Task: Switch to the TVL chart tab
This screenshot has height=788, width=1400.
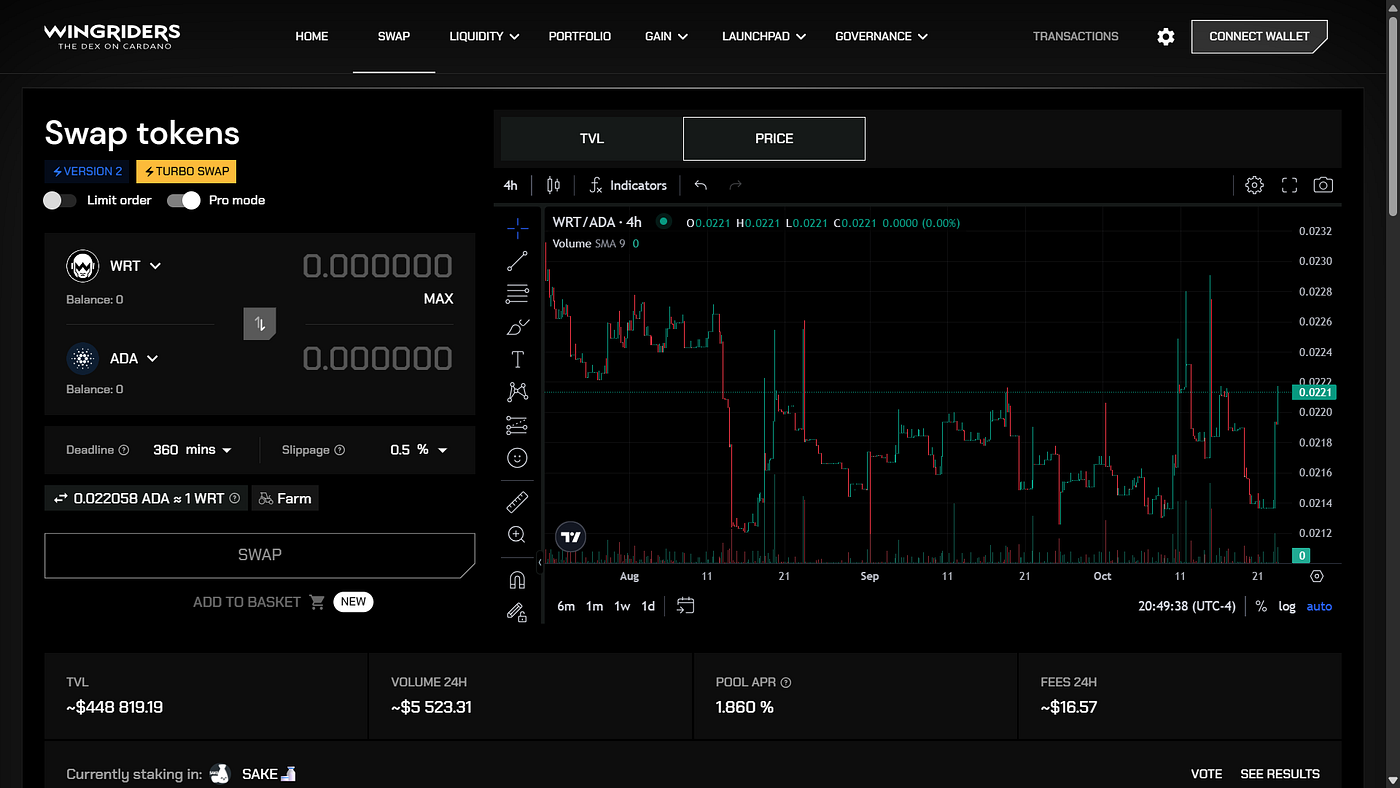Action: [x=592, y=139]
